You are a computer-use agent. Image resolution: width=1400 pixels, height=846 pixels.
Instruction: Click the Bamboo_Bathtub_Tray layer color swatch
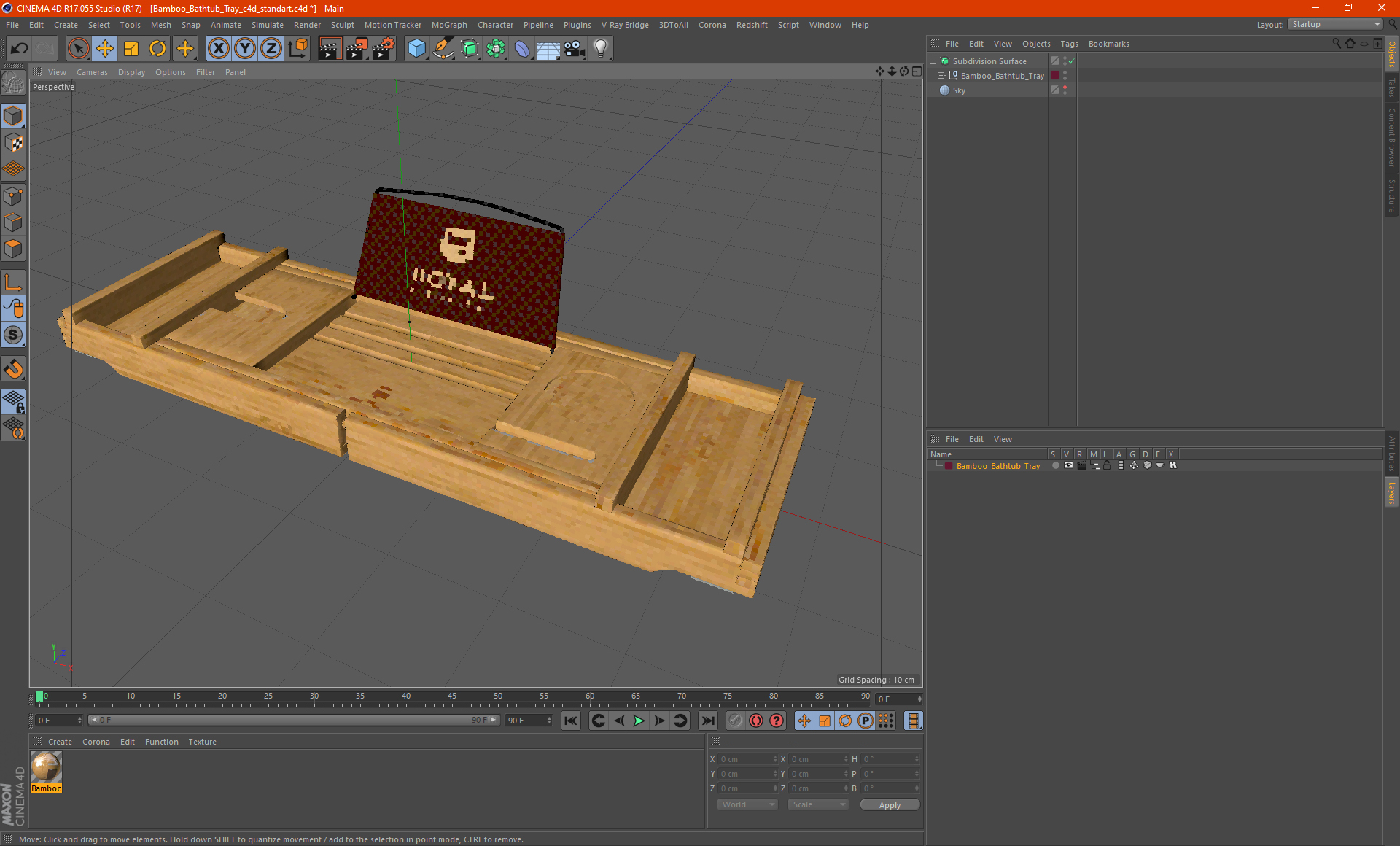(x=948, y=466)
